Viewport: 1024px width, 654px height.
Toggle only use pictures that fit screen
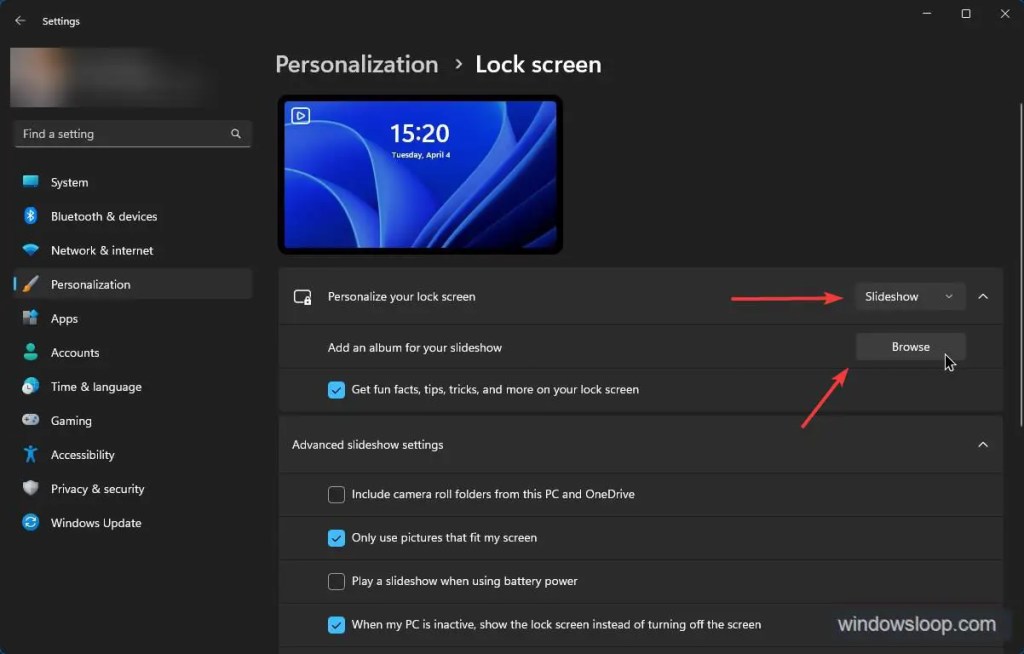pyautogui.click(x=336, y=538)
